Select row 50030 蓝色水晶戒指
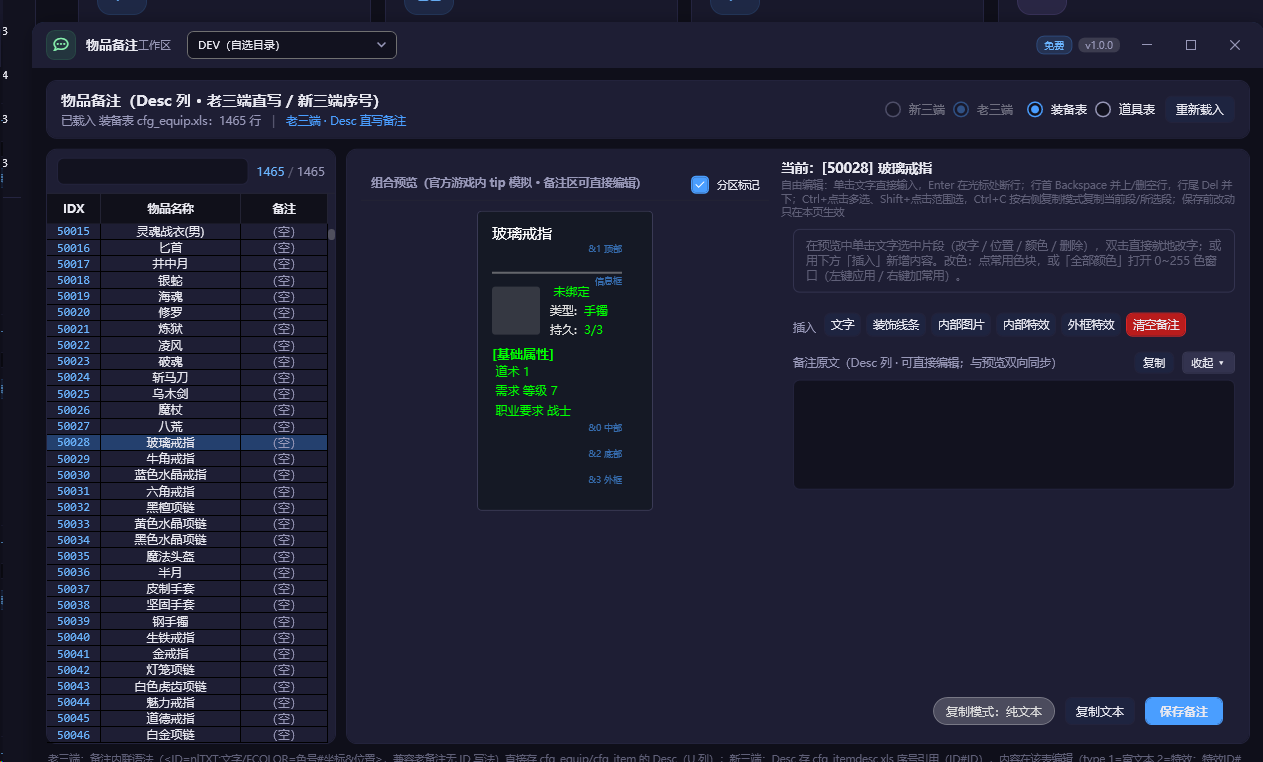The width and height of the screenshot is (1263, 762). (x=187, y=475)
